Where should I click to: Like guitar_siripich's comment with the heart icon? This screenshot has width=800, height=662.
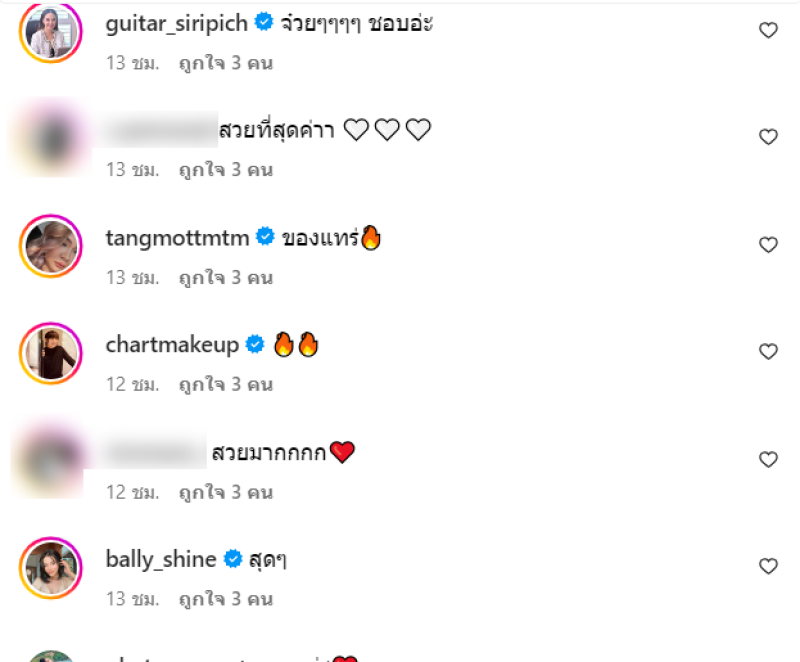(x=768, y=30)
